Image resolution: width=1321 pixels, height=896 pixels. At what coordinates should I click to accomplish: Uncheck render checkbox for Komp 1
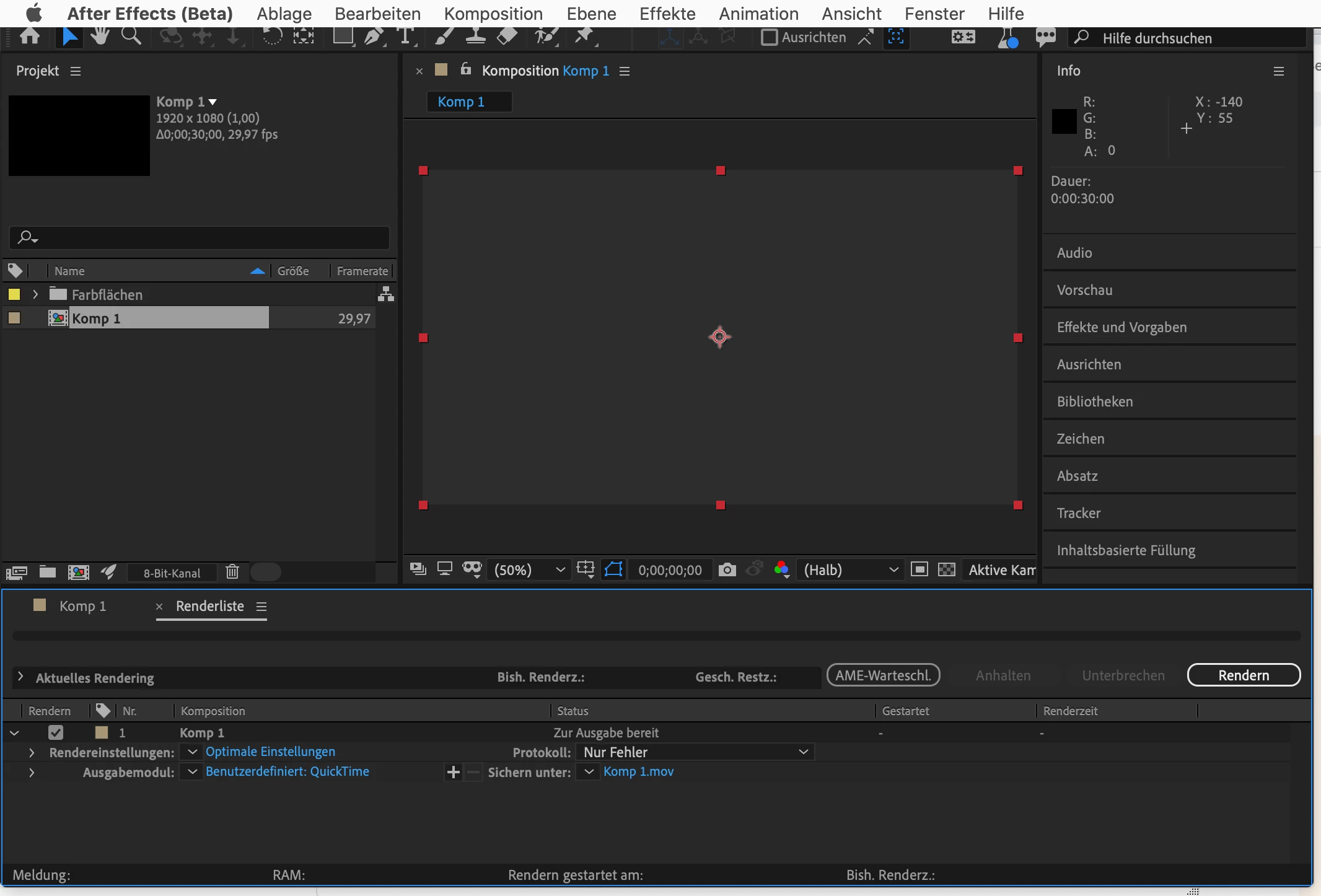click(56, 732)
